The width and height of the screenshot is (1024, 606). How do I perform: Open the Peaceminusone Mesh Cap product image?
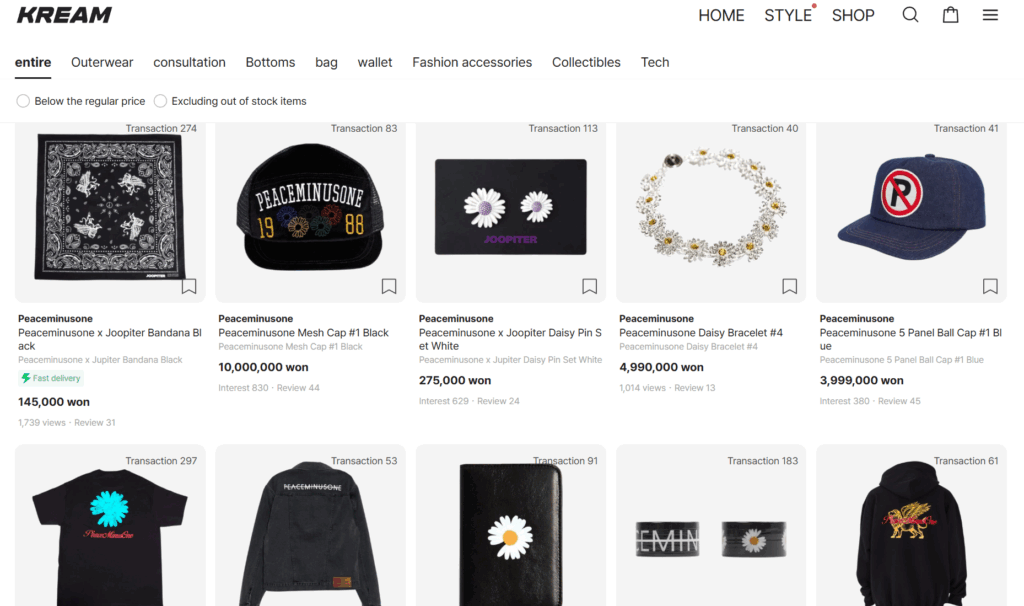pyautogui.click(x=310, y=210)
